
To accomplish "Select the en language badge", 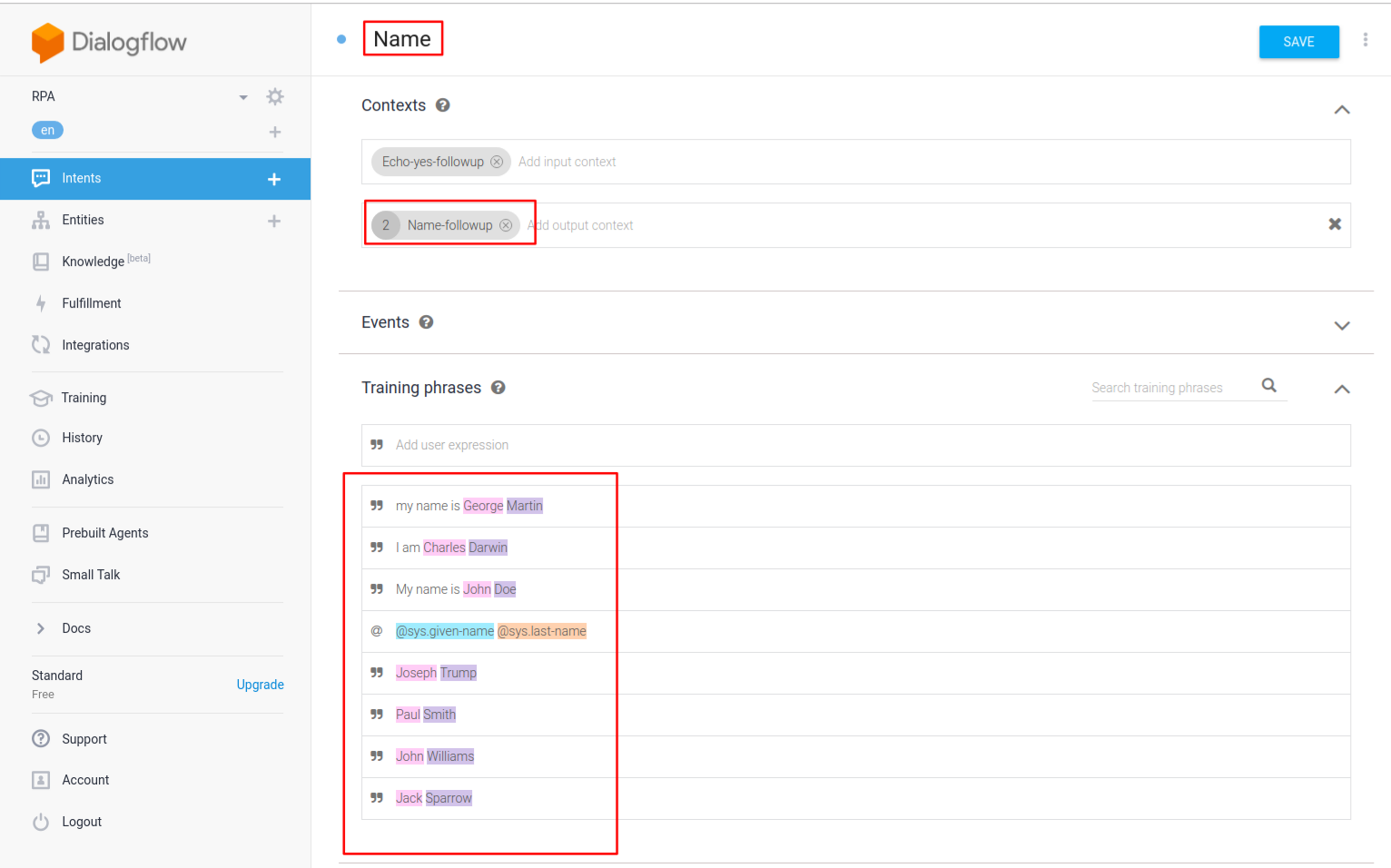I will pos(48,130).
